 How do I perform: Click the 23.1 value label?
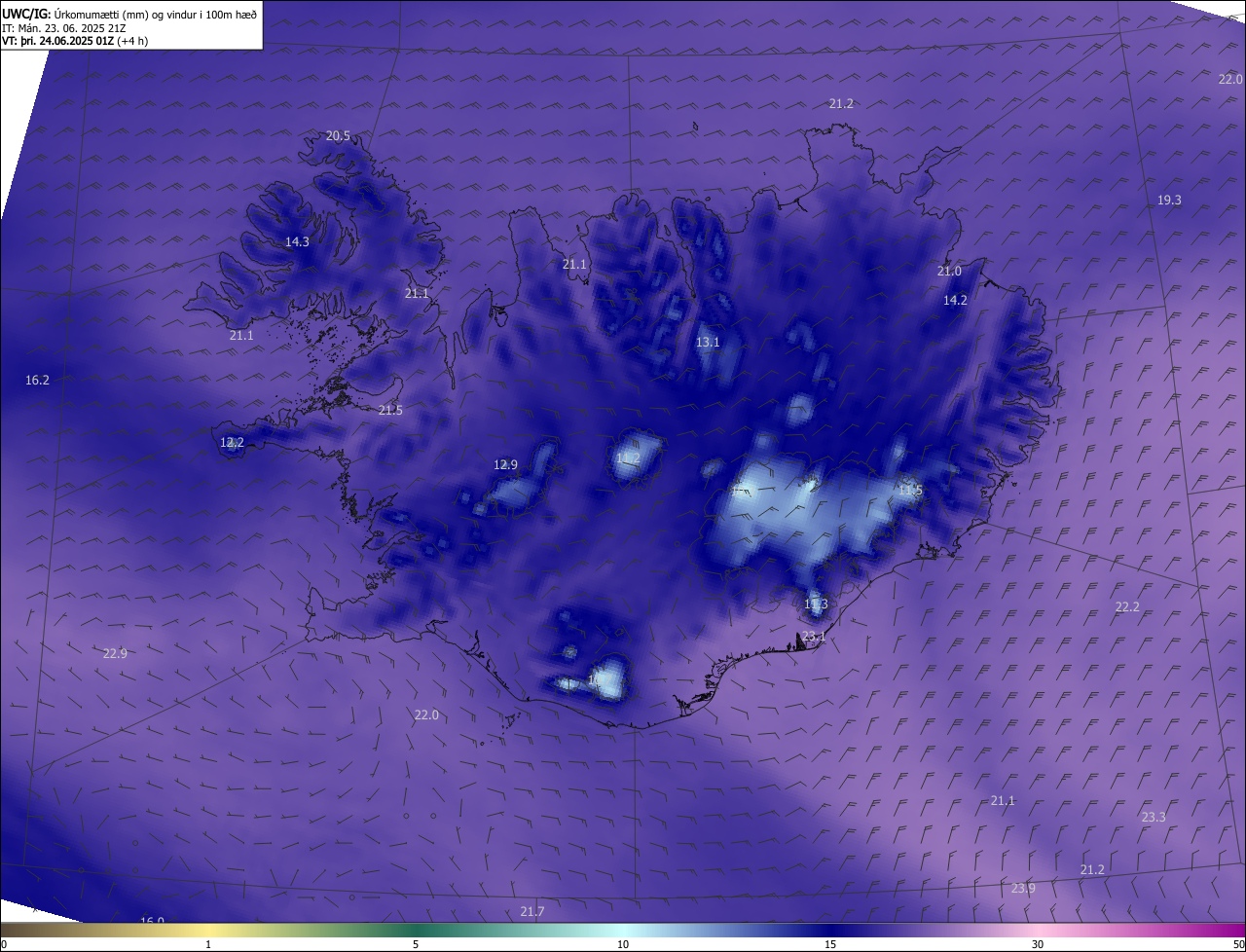[x=814, y=638]
